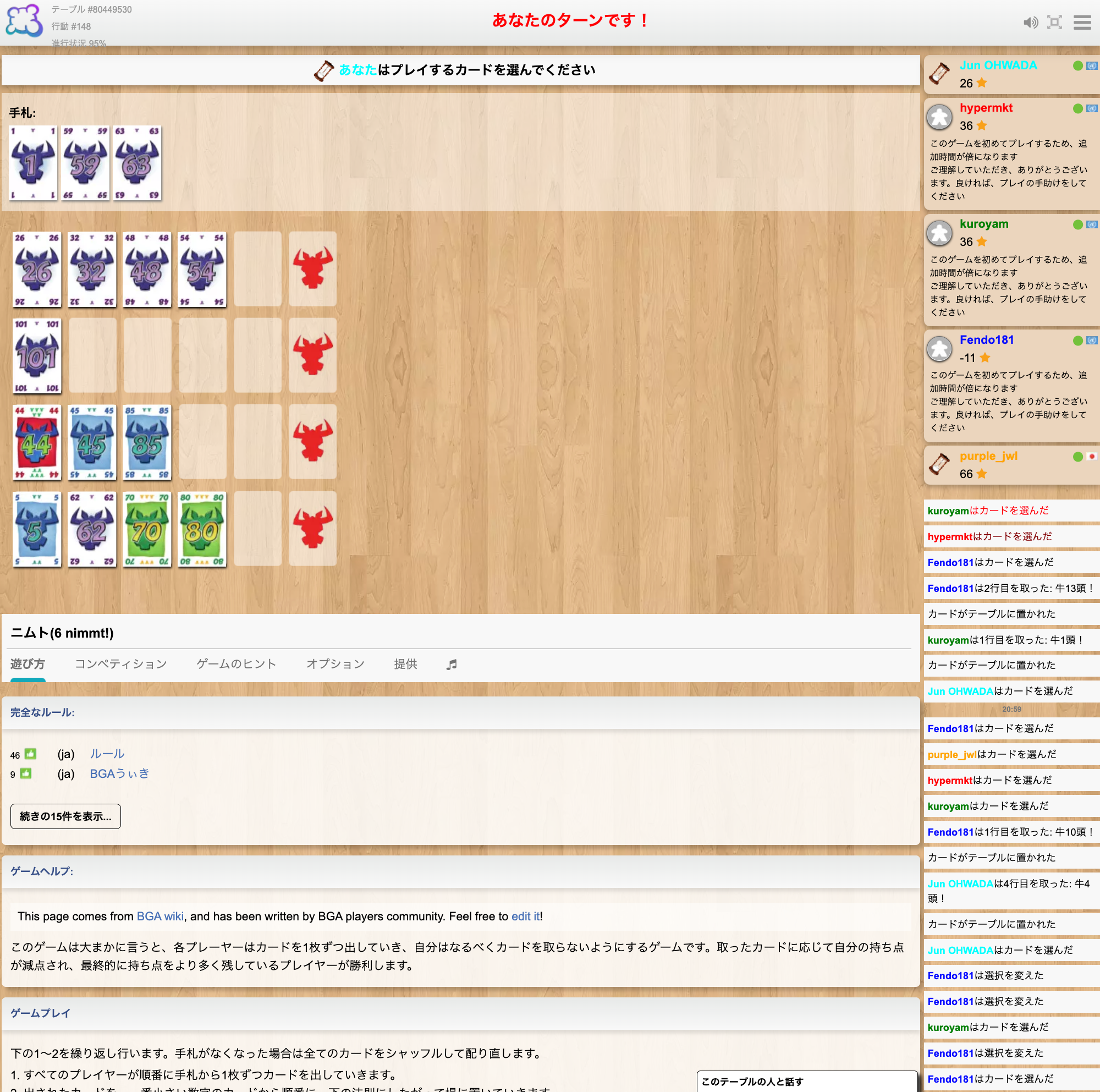
Task: Click Fendo181's player avatar icon
Action: tap(939, 349)
